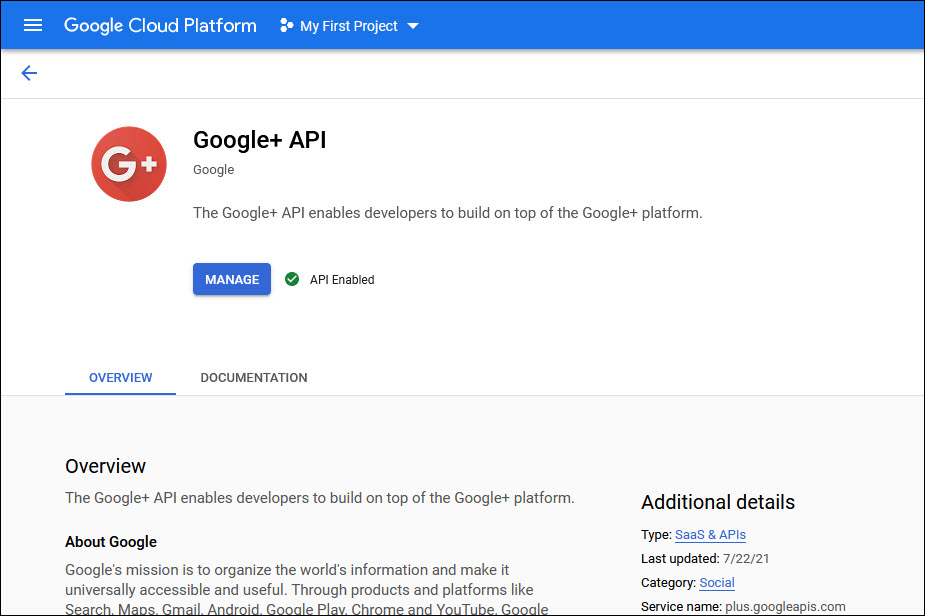
Task: Click the checkmark next to API Enabled
Action: coord(291,279)
